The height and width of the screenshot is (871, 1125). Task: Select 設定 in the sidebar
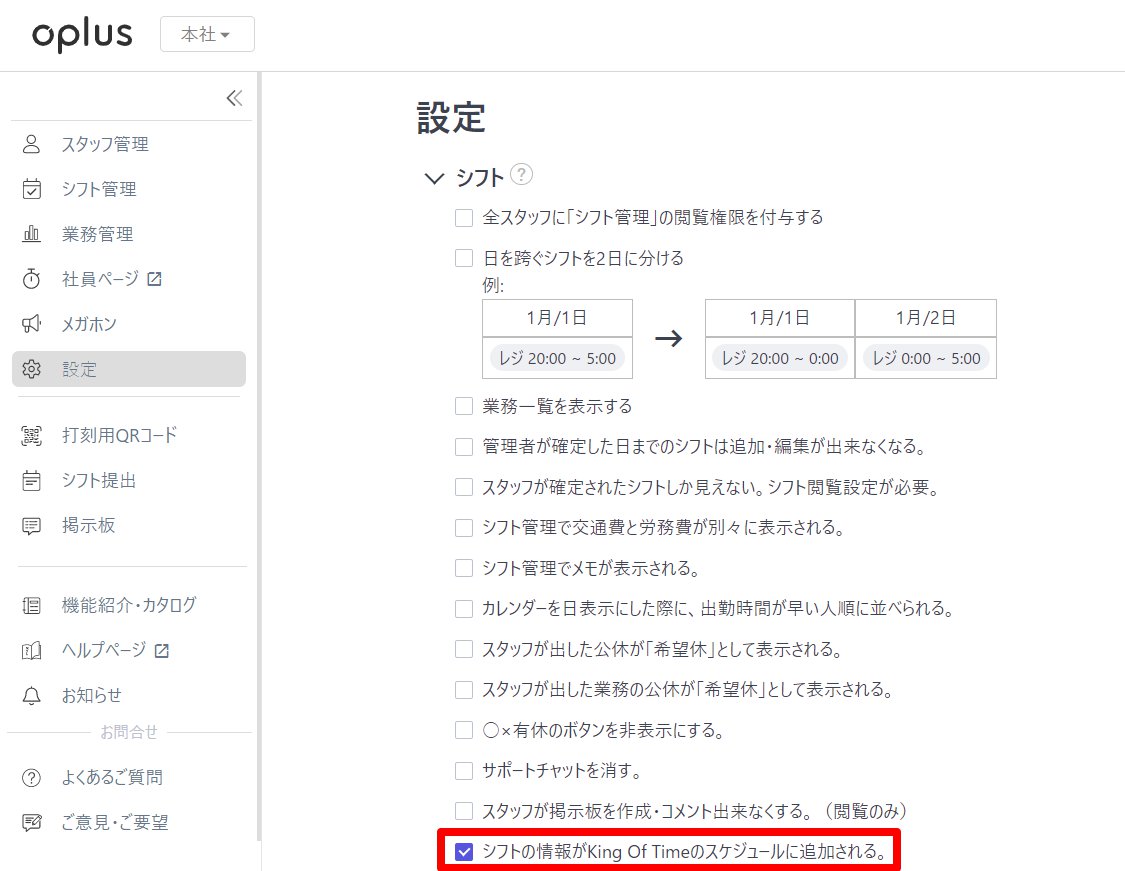point(129,369)
